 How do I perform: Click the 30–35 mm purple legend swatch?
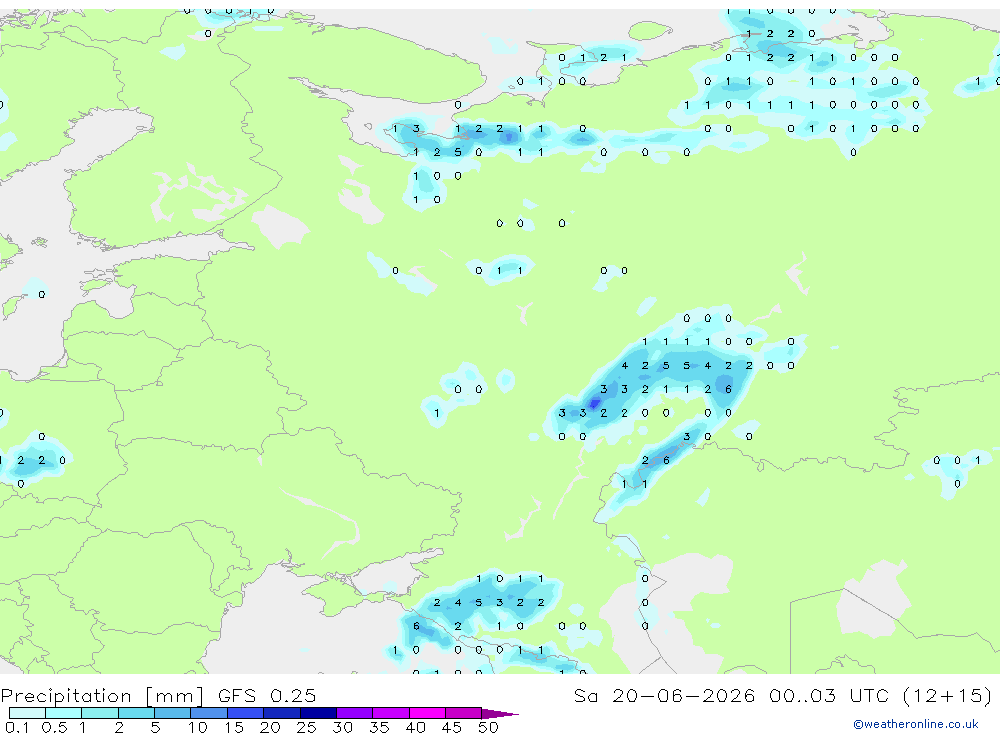[x=355, y=713]
